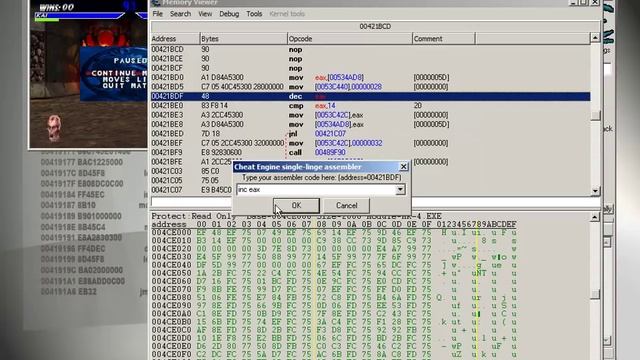The height and width of the screenshot is (360, 640).
Task: Click the Bytes column header
Action: 243,39
